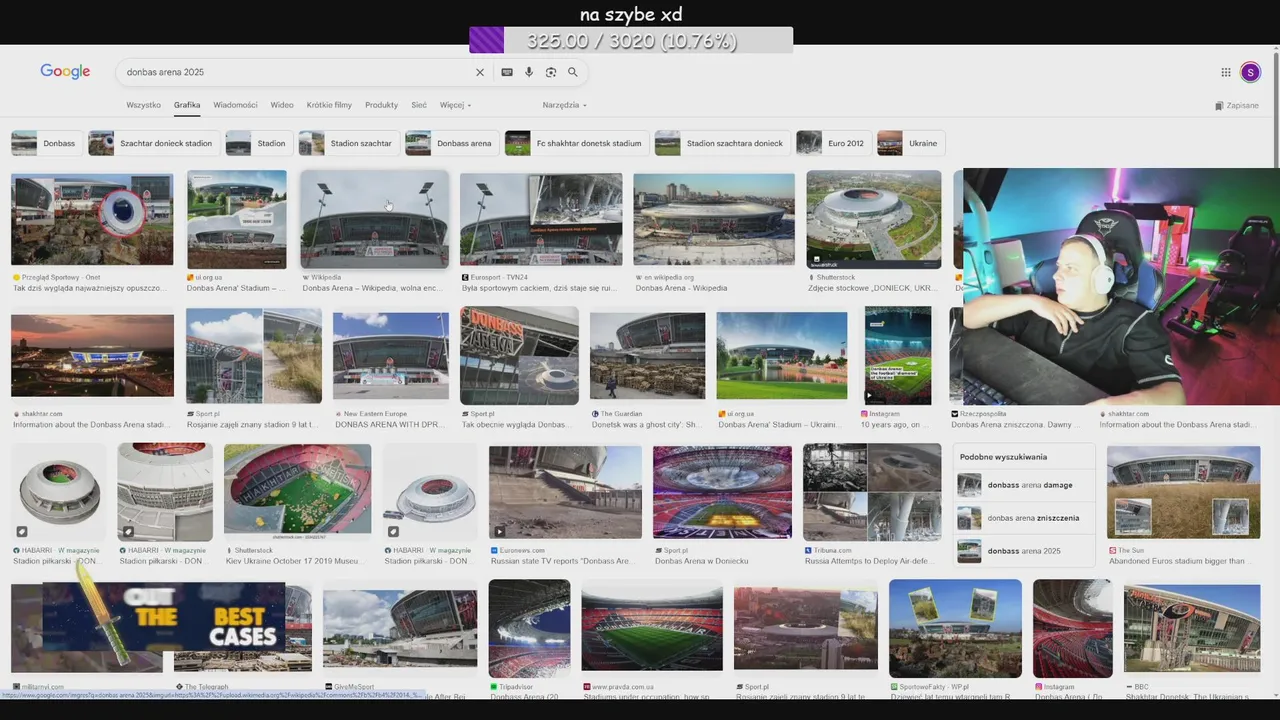
Task: Open the Euronews.com image result
Action: point(565,492)
